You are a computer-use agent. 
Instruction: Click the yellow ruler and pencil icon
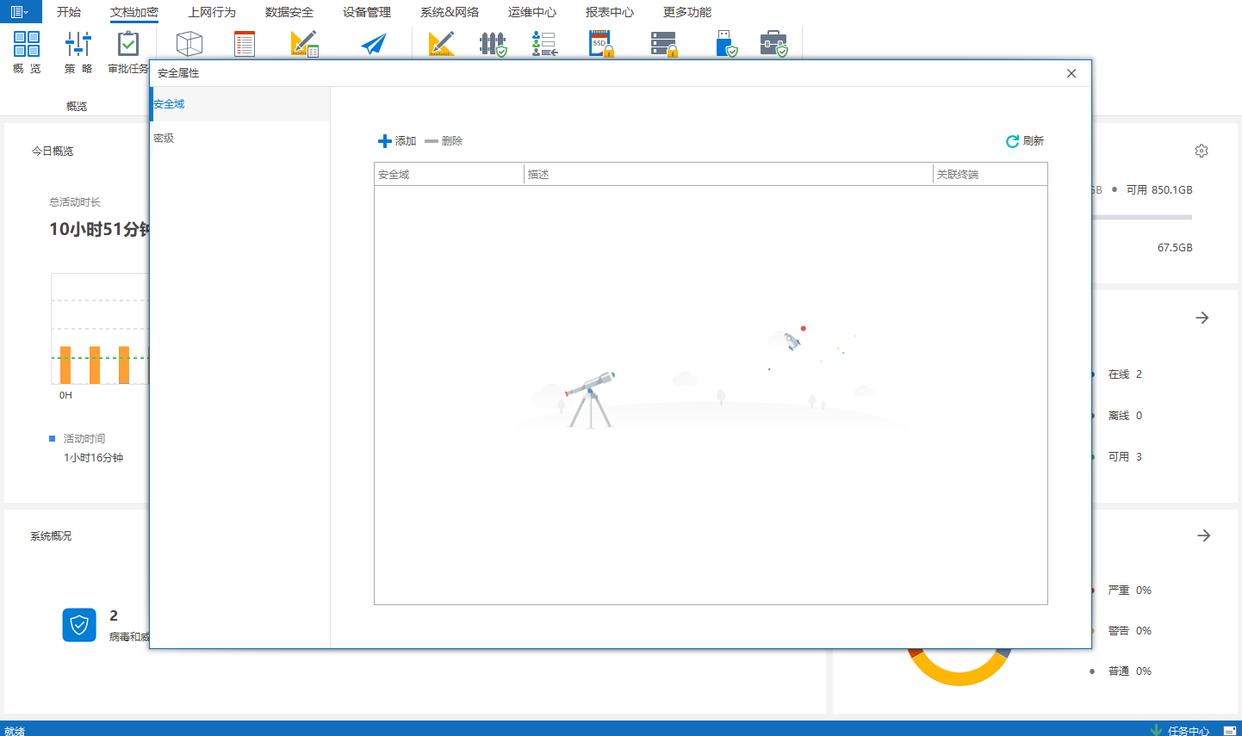[440, 43]
